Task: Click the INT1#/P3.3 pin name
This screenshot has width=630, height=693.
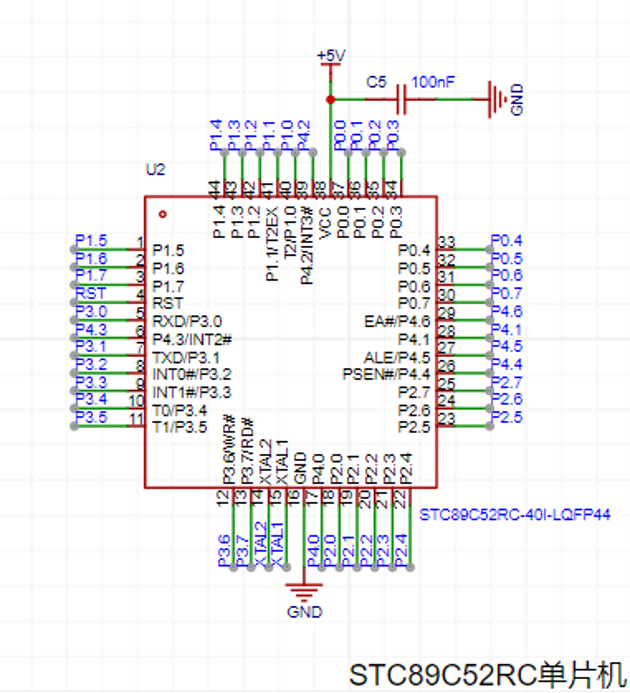Action: [192, 392]
